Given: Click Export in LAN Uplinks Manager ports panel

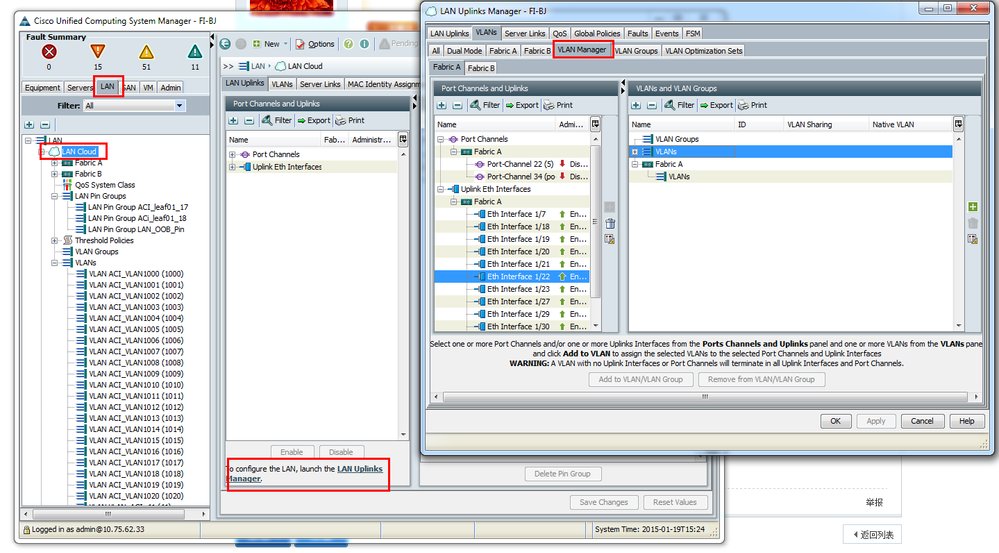Looking at the screenshot, I should [522, 105].
